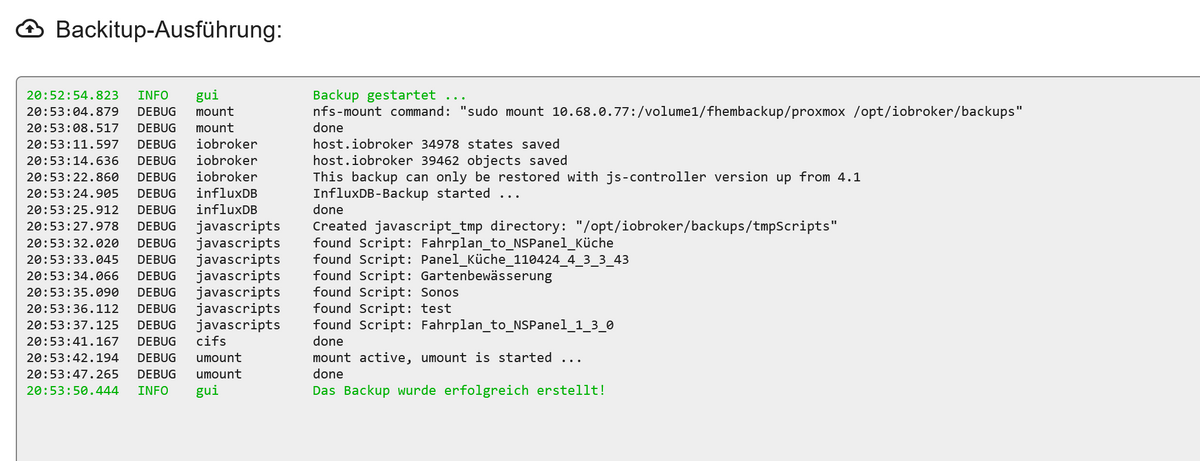Screen dimensions: 1200x461
Task: Click the final INFO level label
Action: pyautogui.click(x=153, y=390)
